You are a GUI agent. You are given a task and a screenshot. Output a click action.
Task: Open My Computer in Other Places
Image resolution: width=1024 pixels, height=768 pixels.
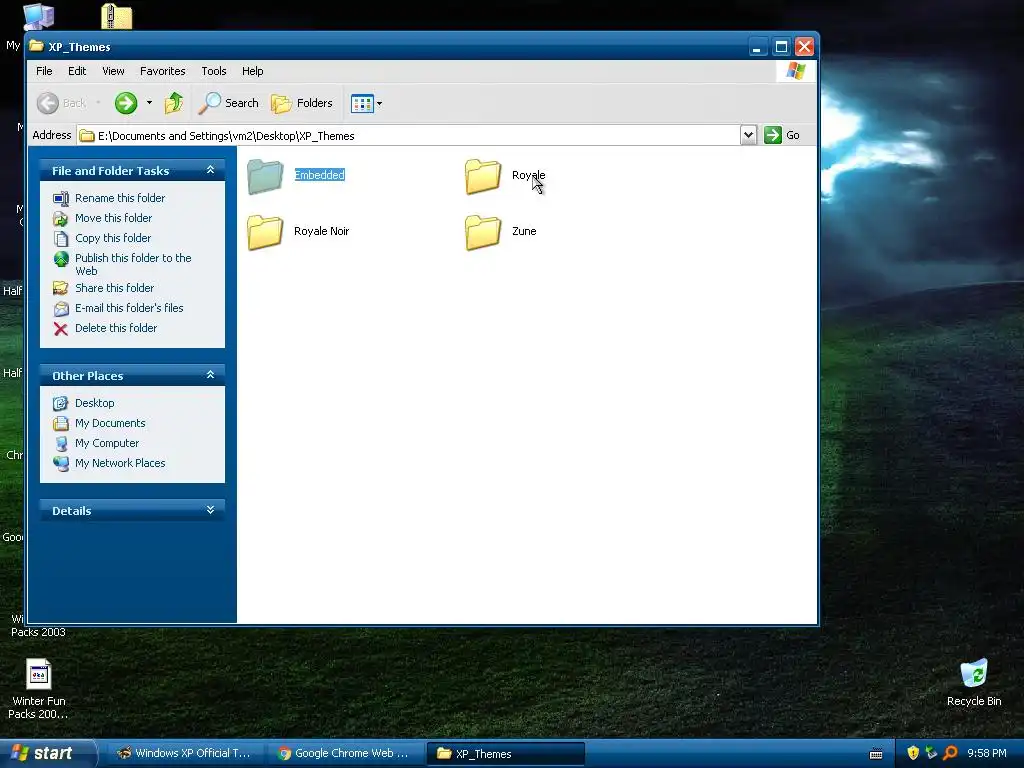coord(107,443)
